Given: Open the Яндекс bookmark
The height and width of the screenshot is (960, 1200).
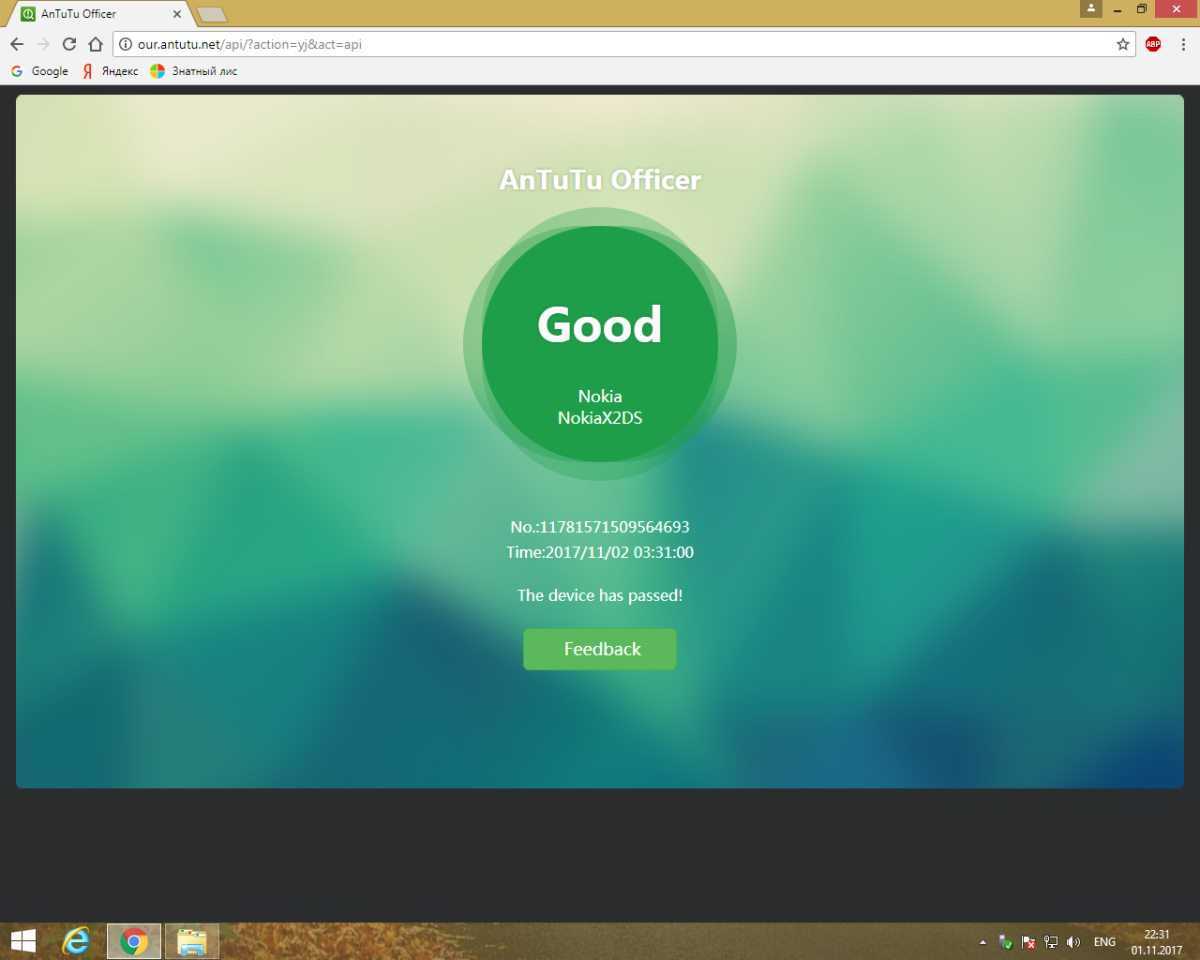Looking at the screenshot, I should [x=110, y=71].
